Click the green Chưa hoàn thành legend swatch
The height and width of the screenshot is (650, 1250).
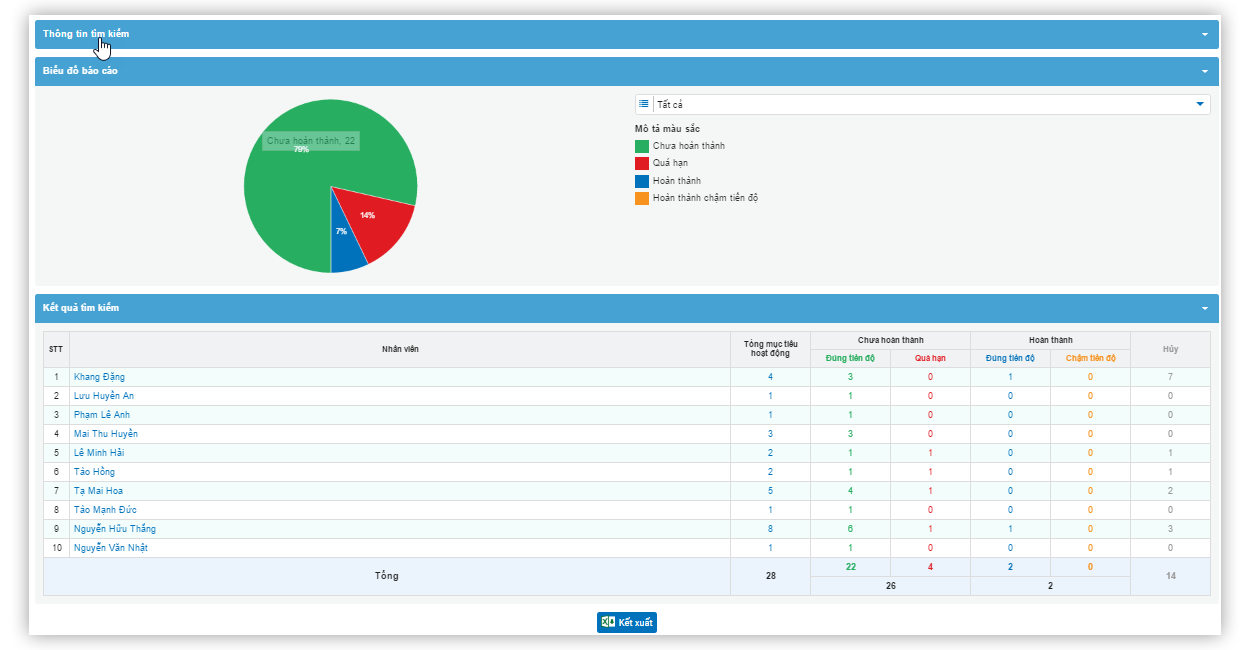pos(642,146)
